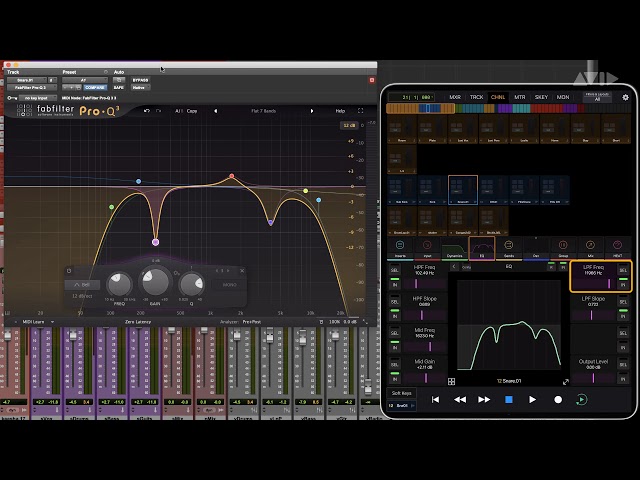Toggle LPF Slope IN switch
640x480 pixels.
tap(623, 316)
